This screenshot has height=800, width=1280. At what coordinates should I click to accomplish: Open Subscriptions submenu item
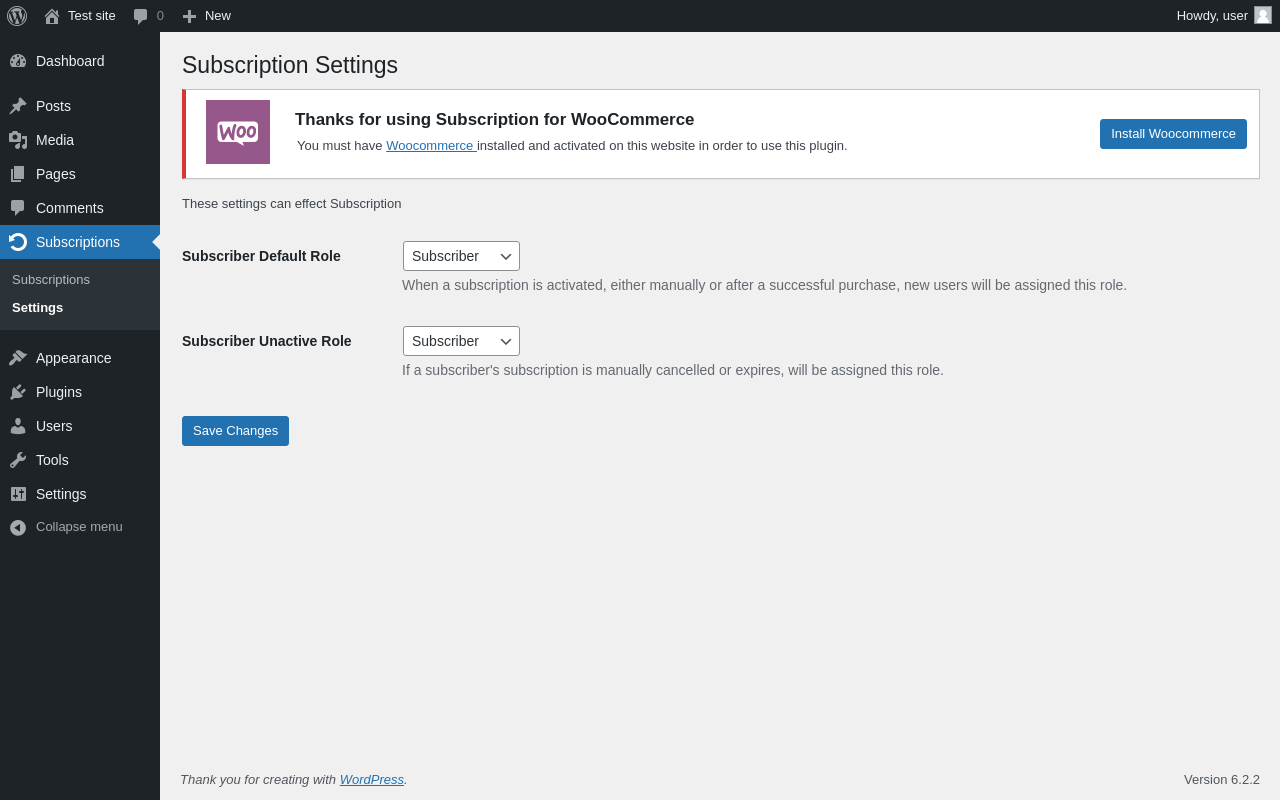coord(51,280)
